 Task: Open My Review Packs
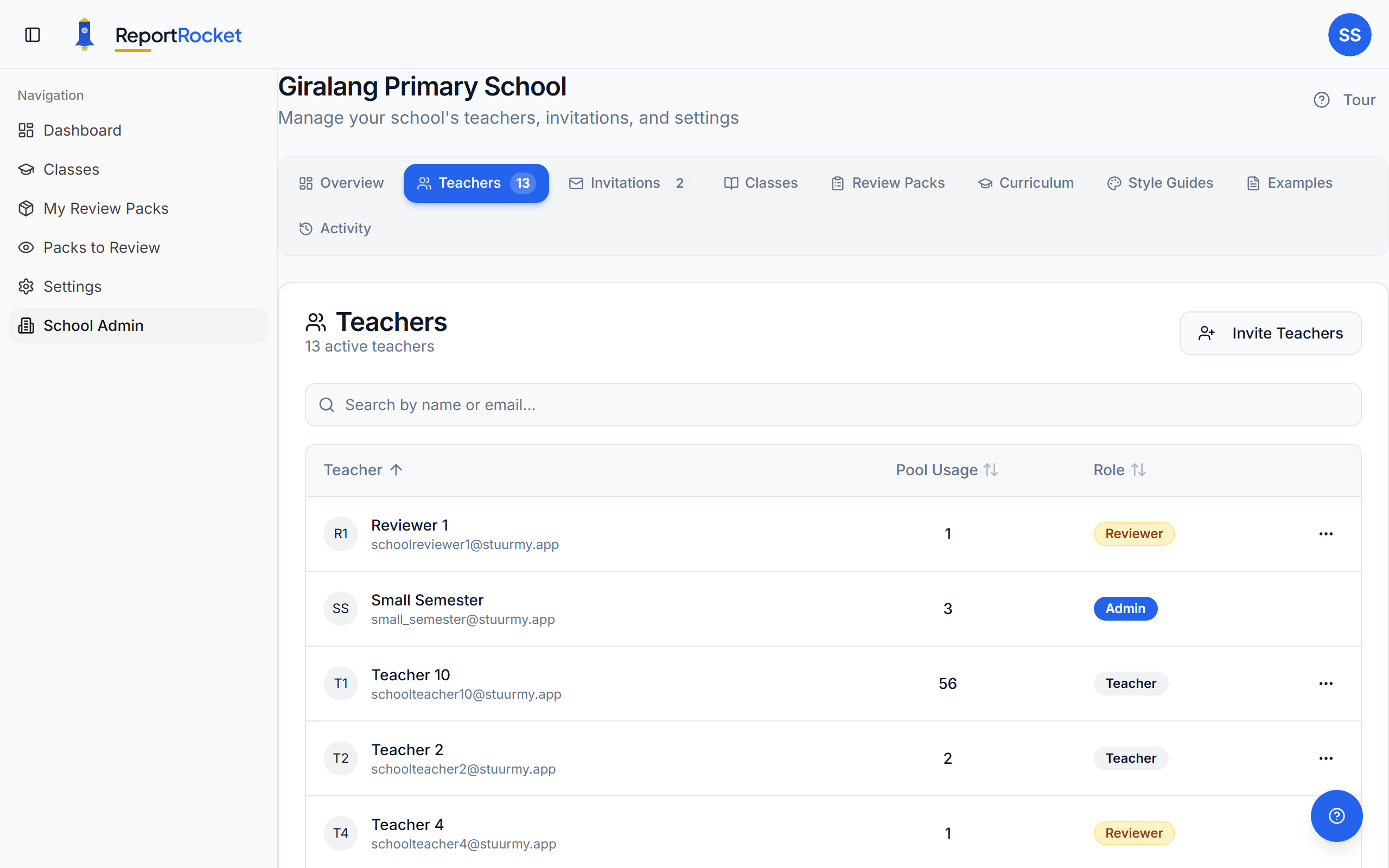(106, 208)
